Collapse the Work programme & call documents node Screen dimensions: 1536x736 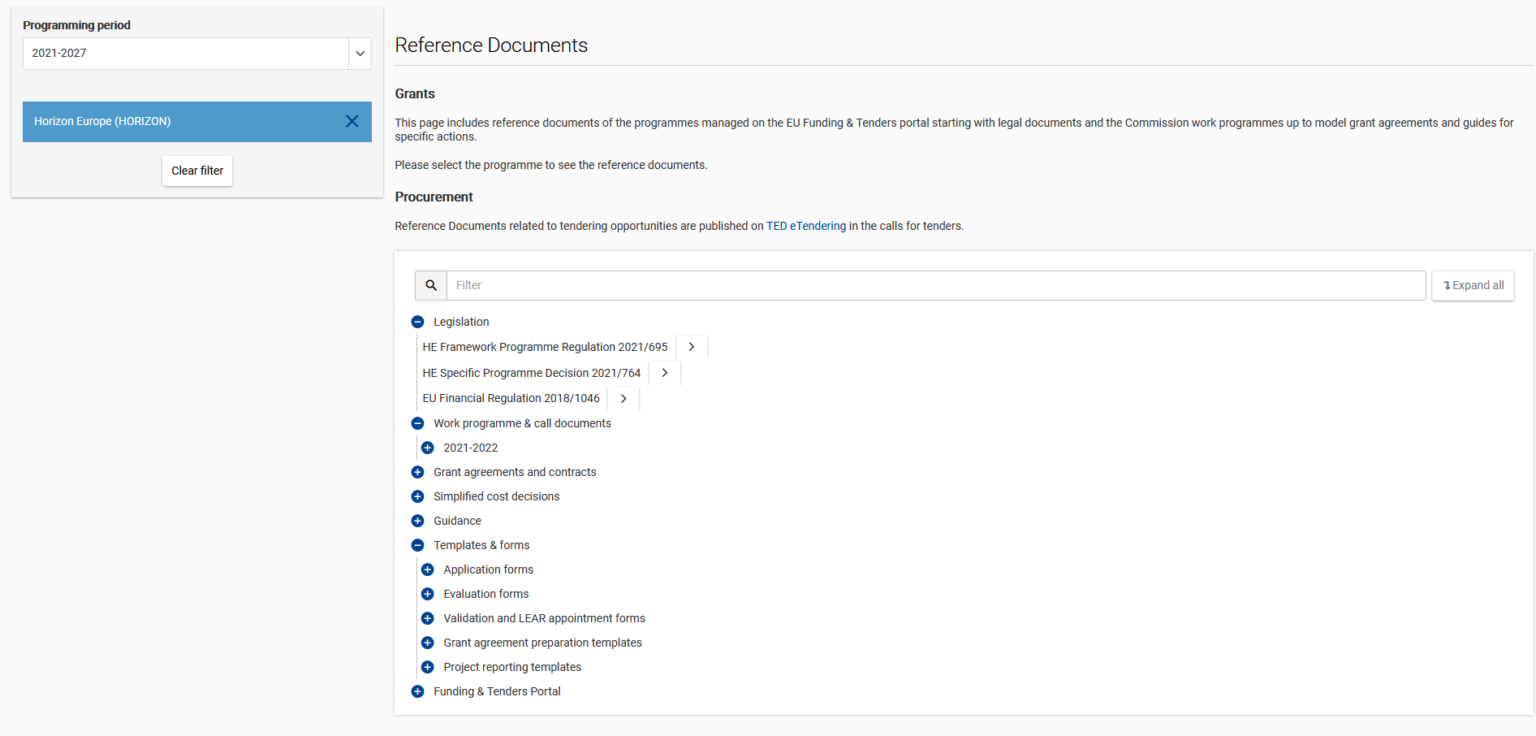[x=417, y=422]
